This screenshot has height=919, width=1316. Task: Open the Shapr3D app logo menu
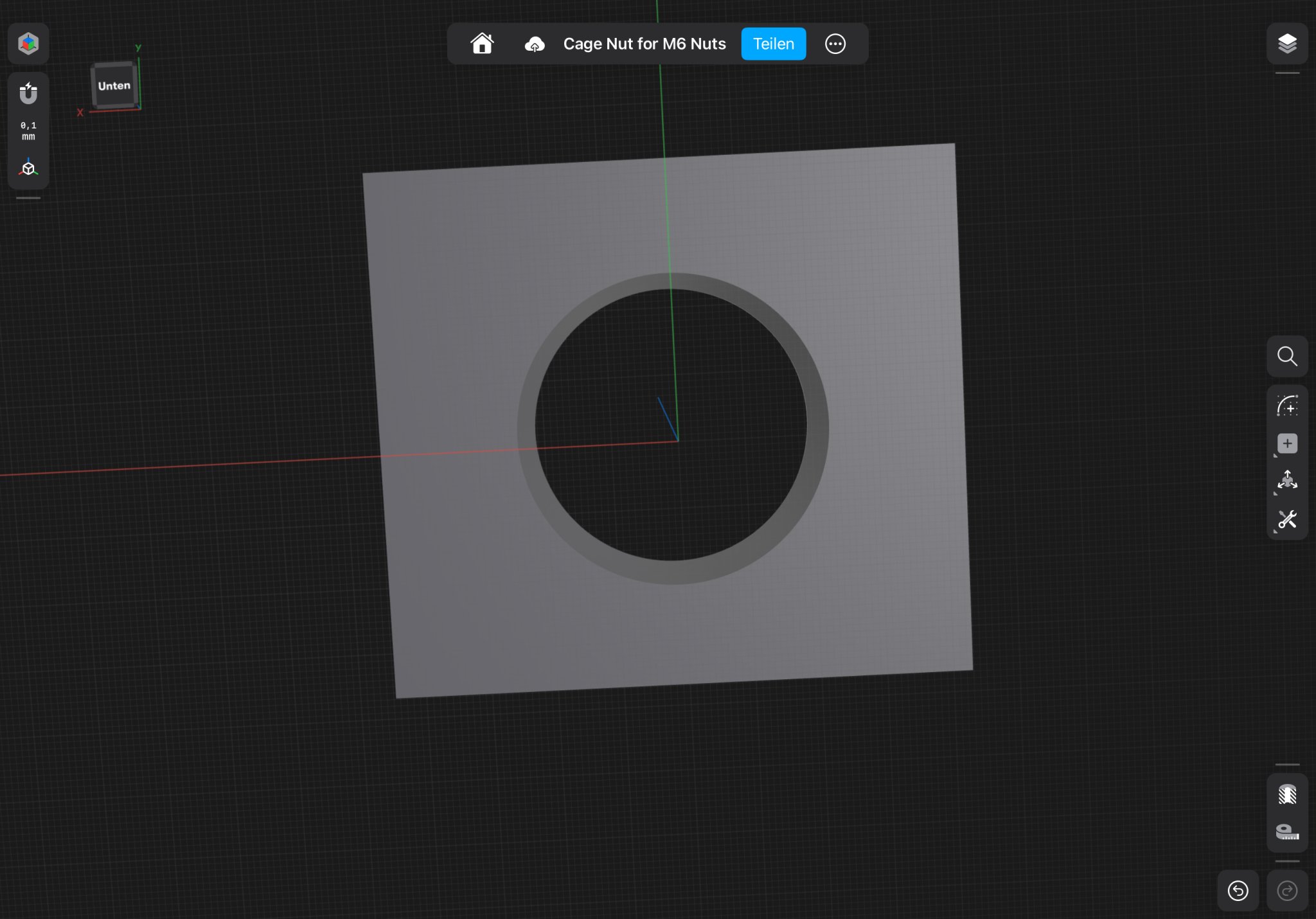[x=28, y=44]
